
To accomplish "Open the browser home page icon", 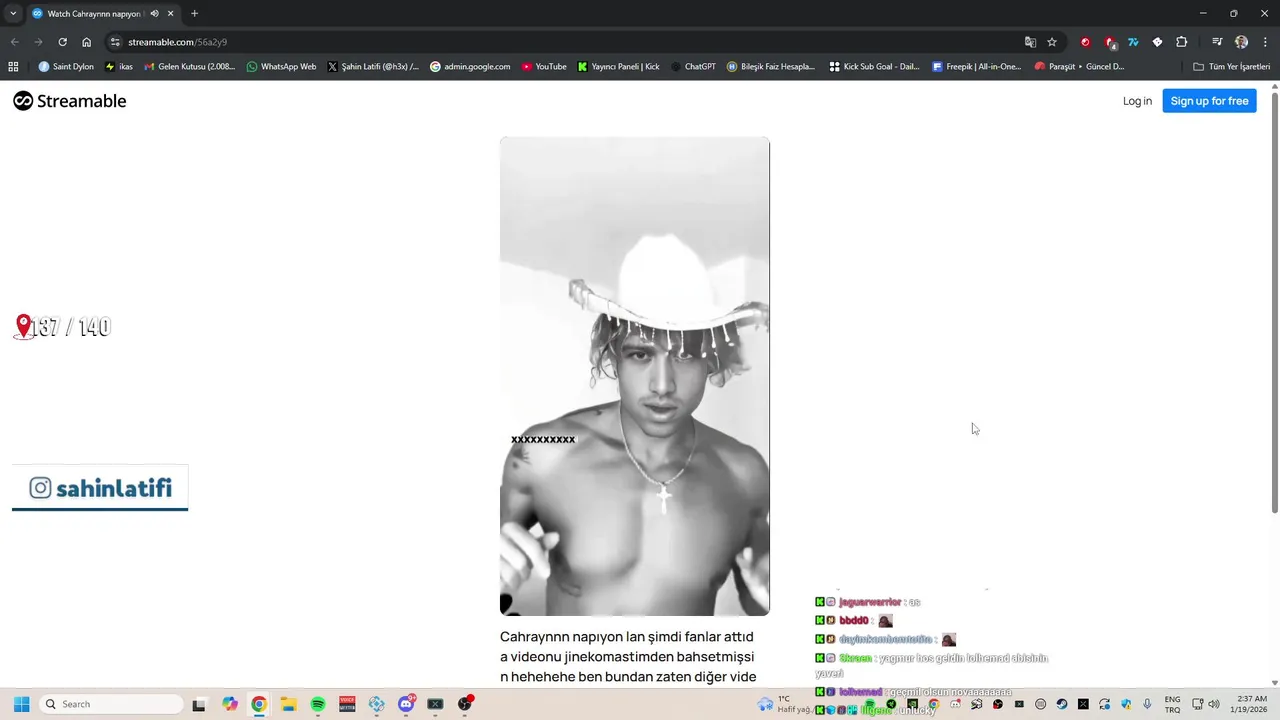I will [x=87, y=42].
